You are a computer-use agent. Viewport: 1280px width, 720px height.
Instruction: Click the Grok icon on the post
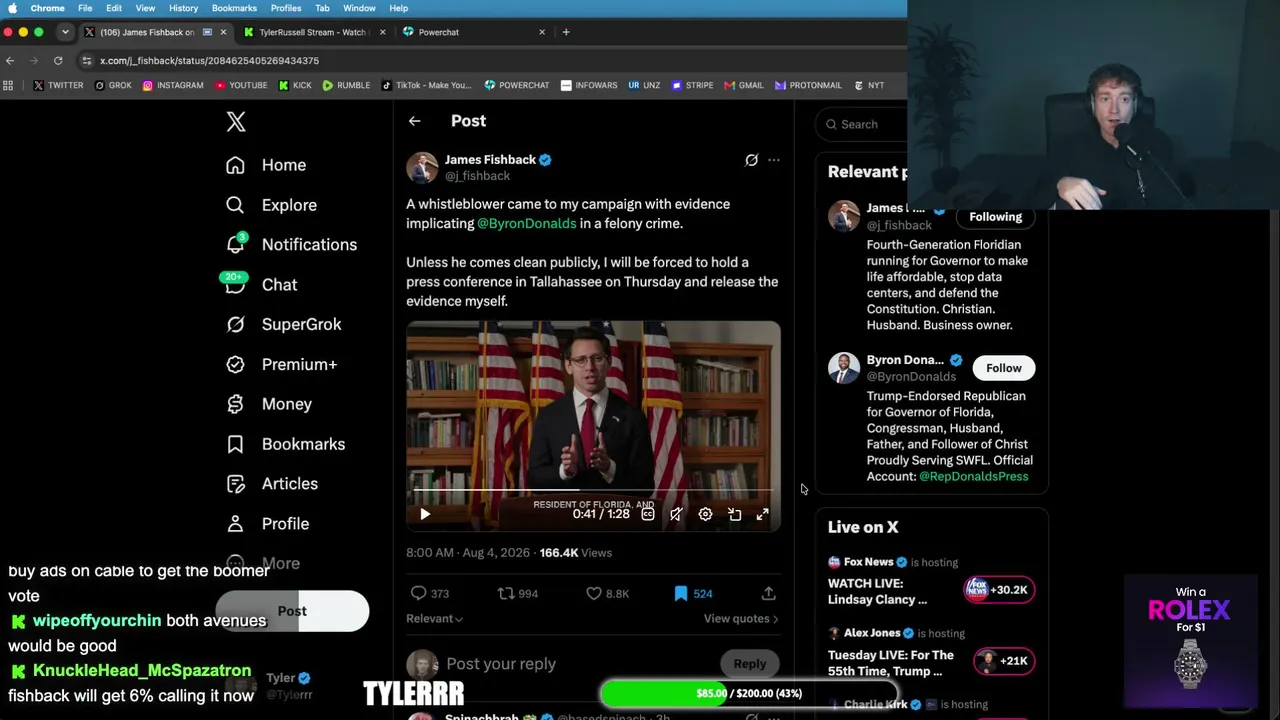pyautogui.click(x=751, y=160)
